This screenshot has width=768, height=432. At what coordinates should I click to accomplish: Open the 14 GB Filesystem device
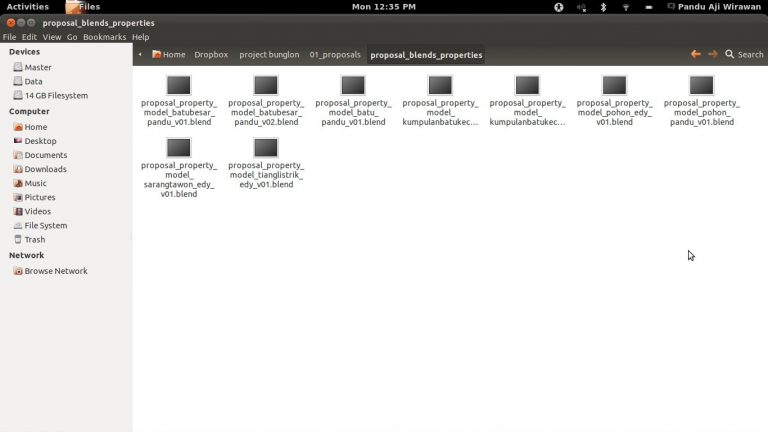pyautogui.click(x=56, y=96)
